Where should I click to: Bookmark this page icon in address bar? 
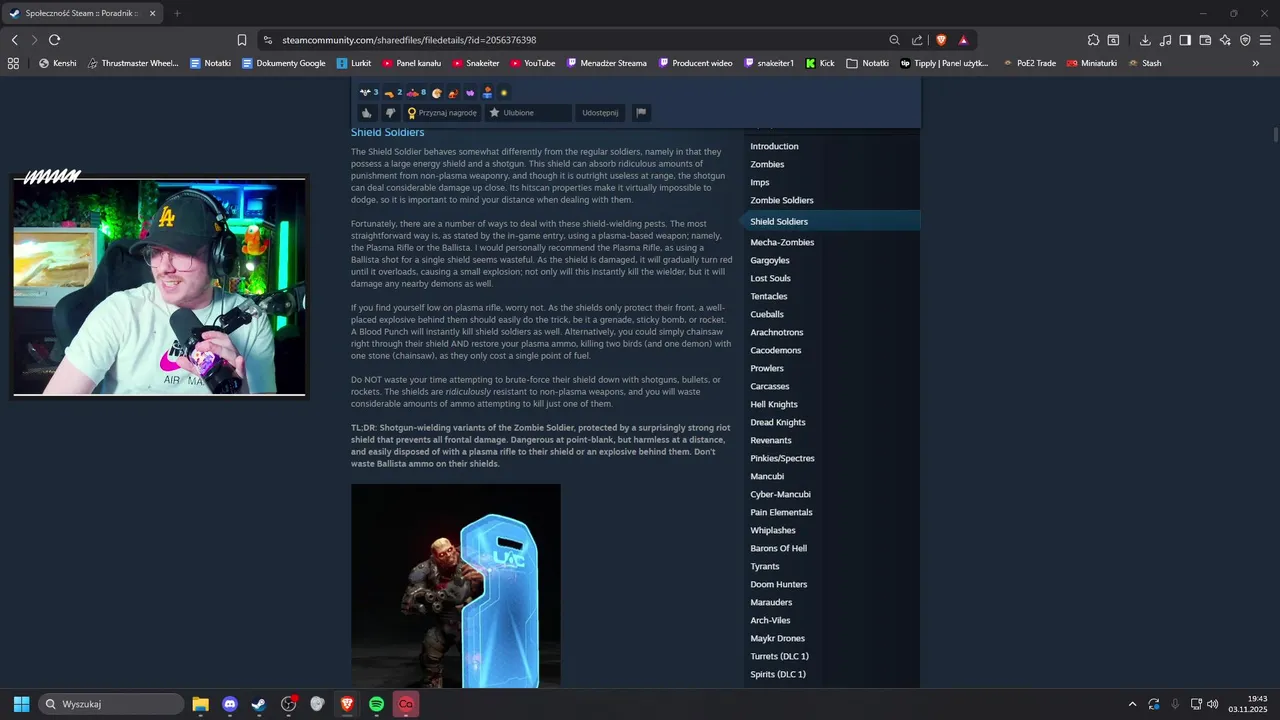click(x=242, y=40)
